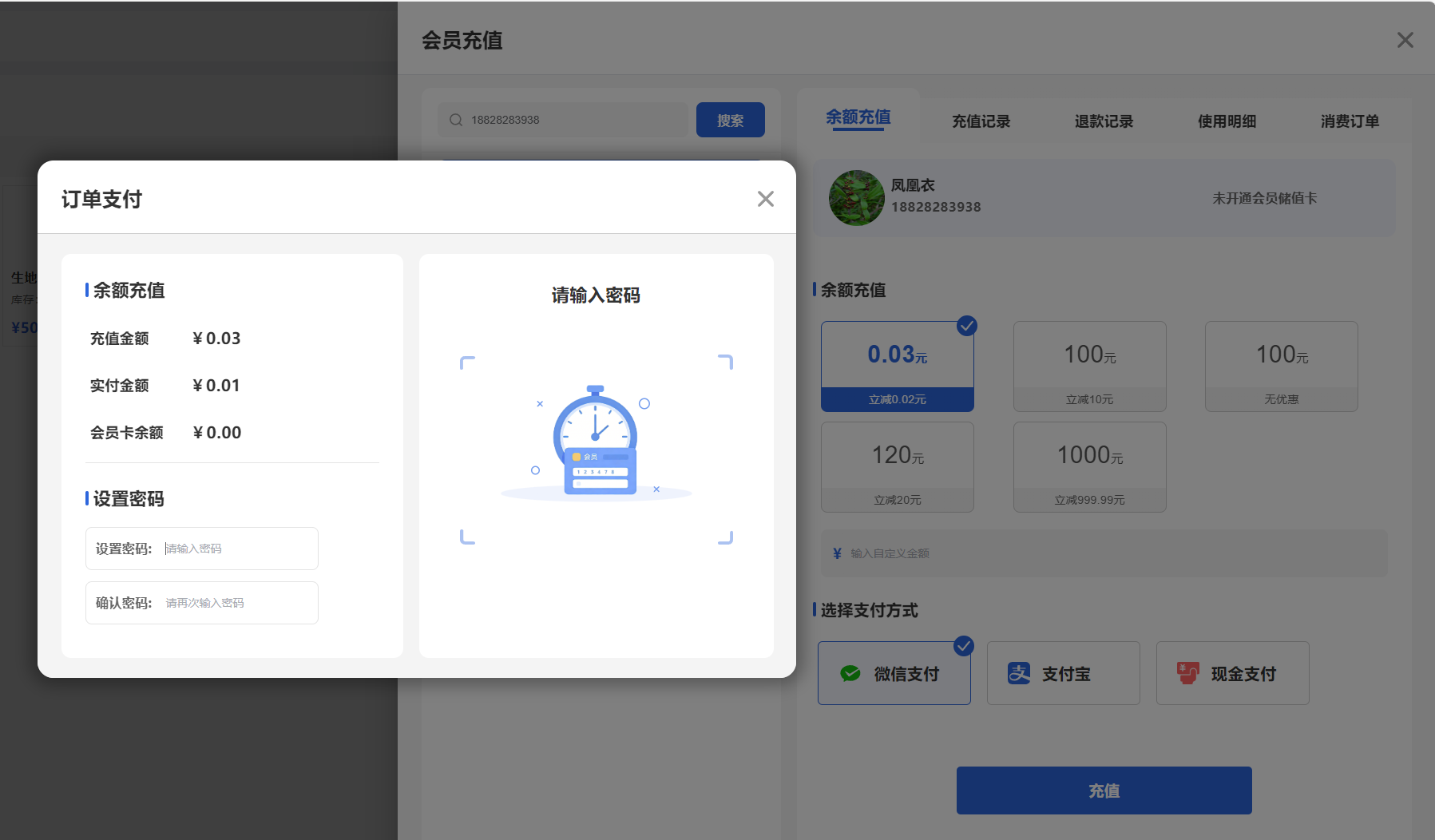Select the 余额充值 tab

pyautogui.click(x=858, y=117)
